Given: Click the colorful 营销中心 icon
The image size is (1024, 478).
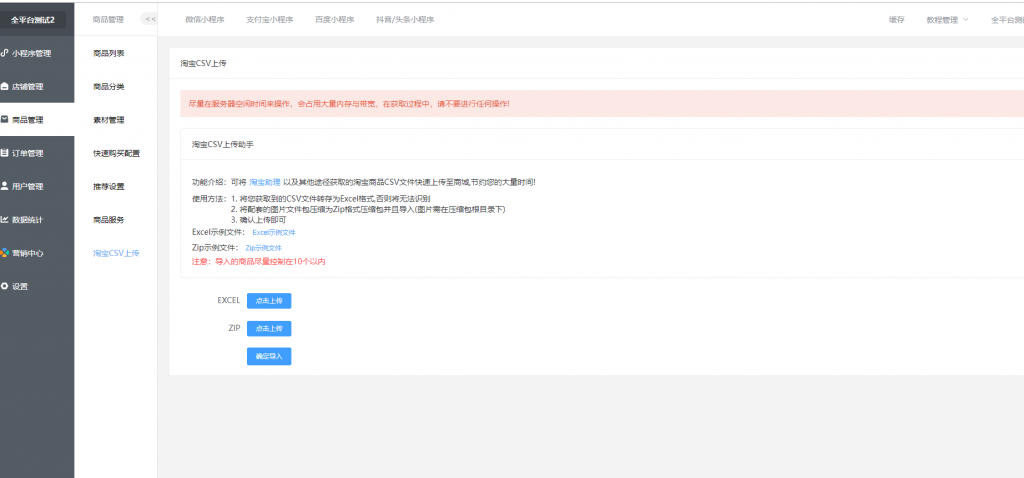Looking at the screenshot, I should (5, 253).
